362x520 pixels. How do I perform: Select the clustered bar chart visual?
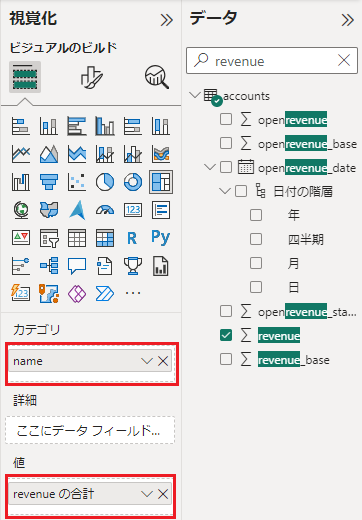(x=77, y=126)
